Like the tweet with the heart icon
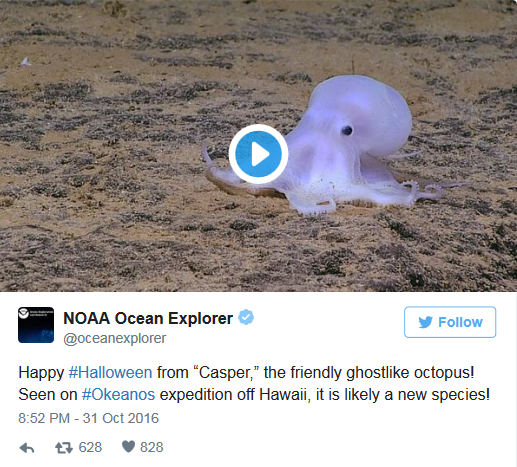Image resolution: width=517 pixels, height=467 pixels. 128,447
